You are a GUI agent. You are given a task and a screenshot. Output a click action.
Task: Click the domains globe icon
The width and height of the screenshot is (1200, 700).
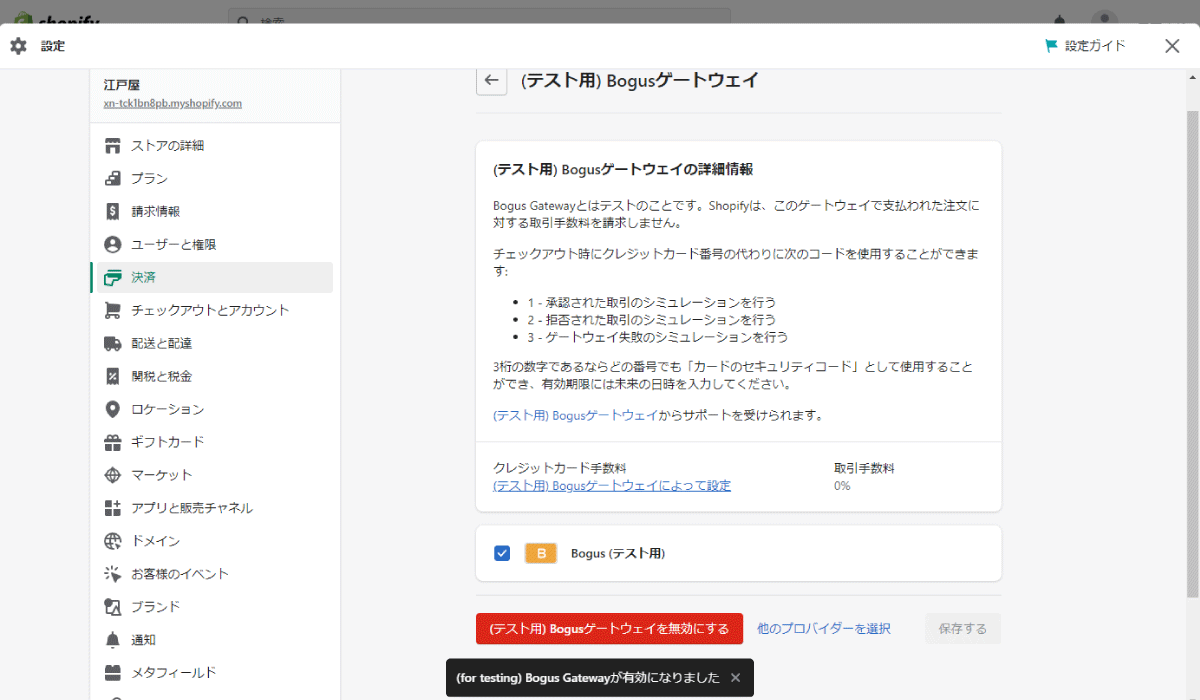(113, 541)
